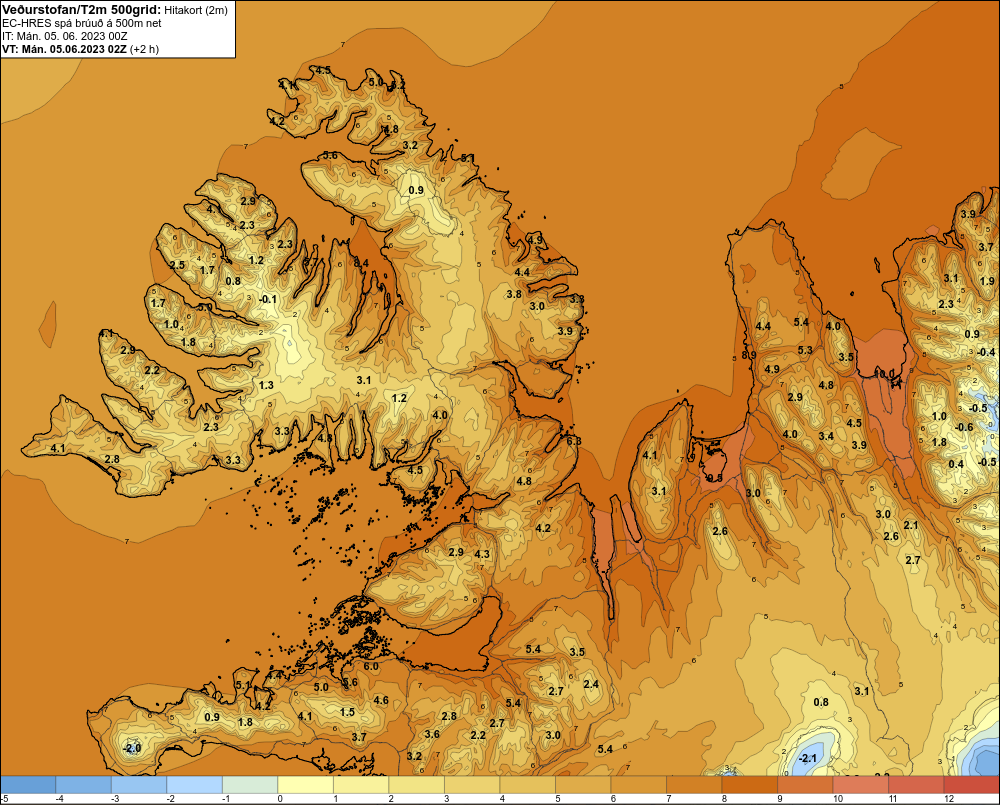1000x805 pixels.
Task: Click the temperature value '-2.0' on the map
Action: tap(131, 748)
